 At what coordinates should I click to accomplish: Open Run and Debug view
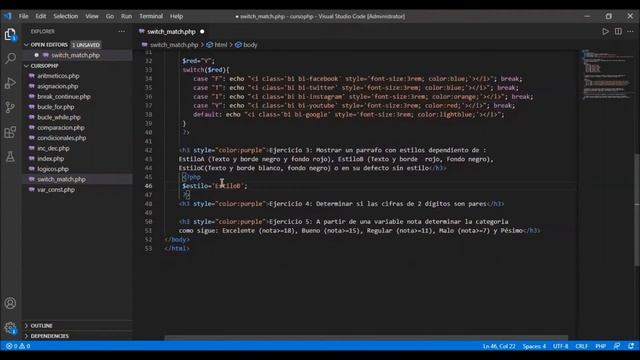(x=10, y=83)
